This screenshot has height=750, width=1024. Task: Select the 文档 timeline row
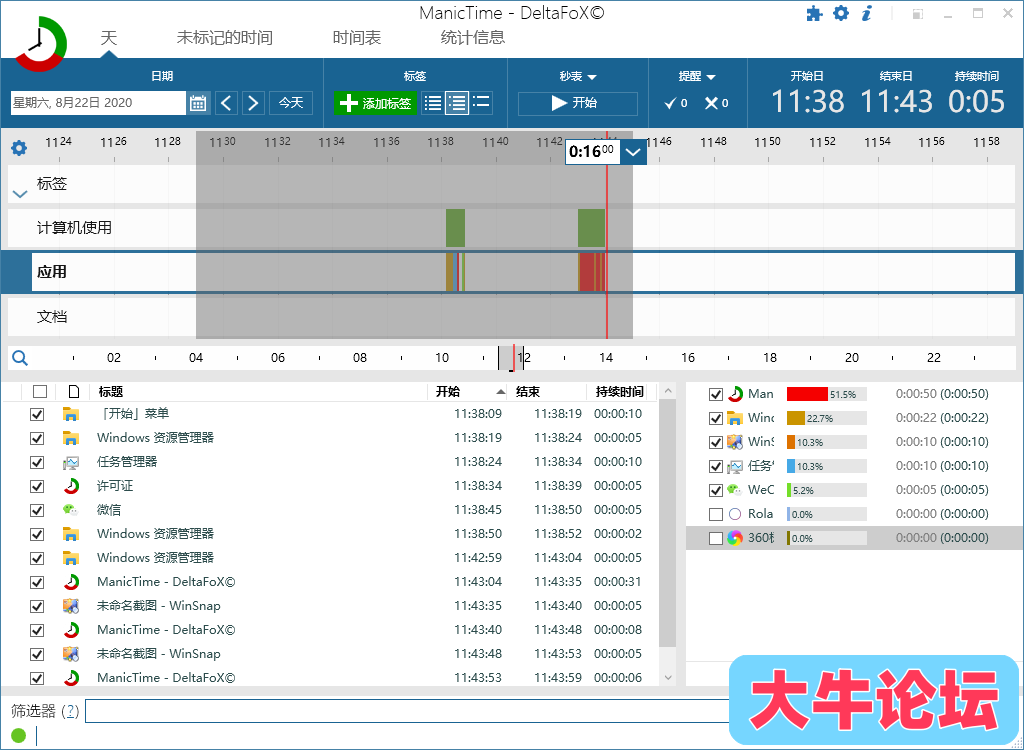coord(511,317)
